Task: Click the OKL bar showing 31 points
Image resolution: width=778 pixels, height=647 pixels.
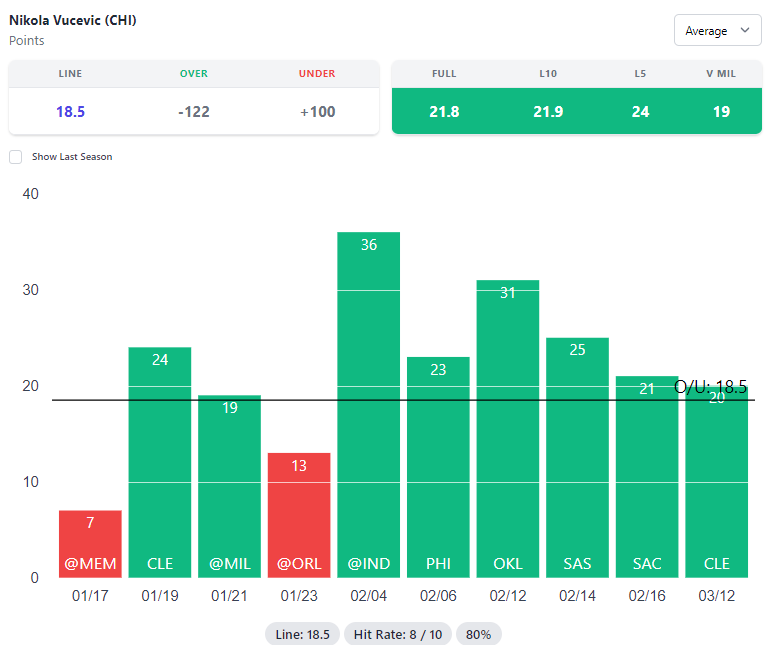Action: coord(508,430)
